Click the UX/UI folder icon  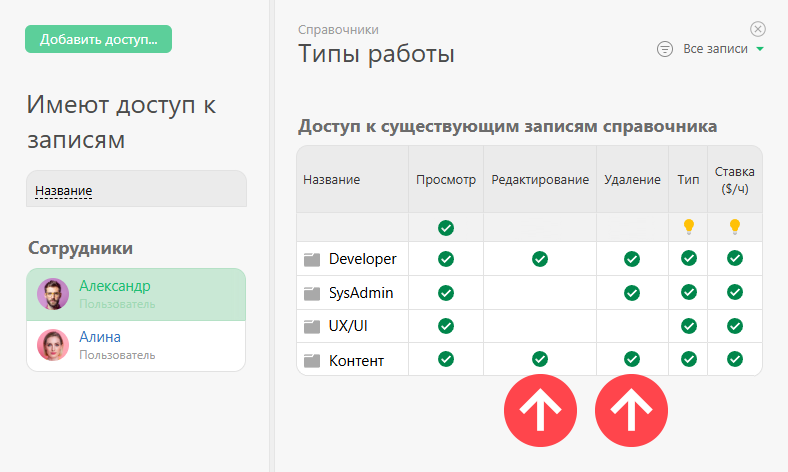pyautogui.click(x=312, y=327)
